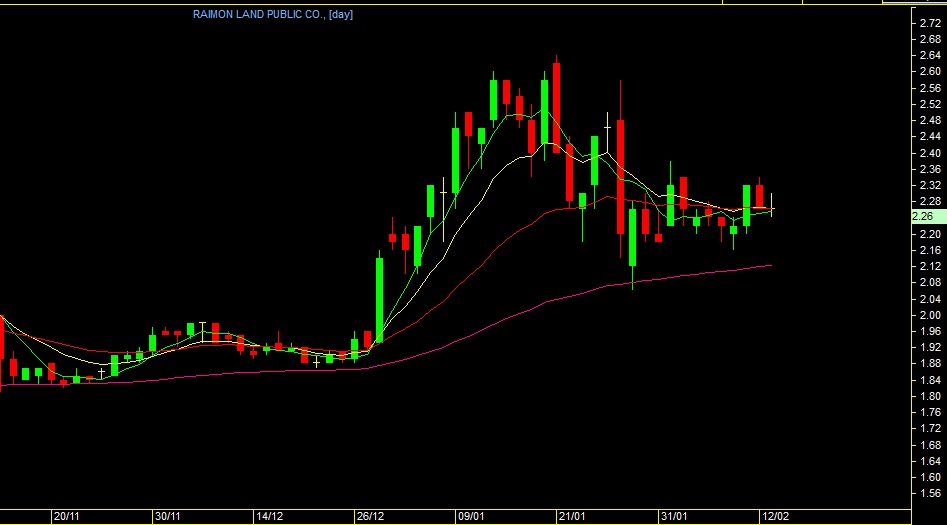Choose the 31/01 date label

[x=674, y=517]
